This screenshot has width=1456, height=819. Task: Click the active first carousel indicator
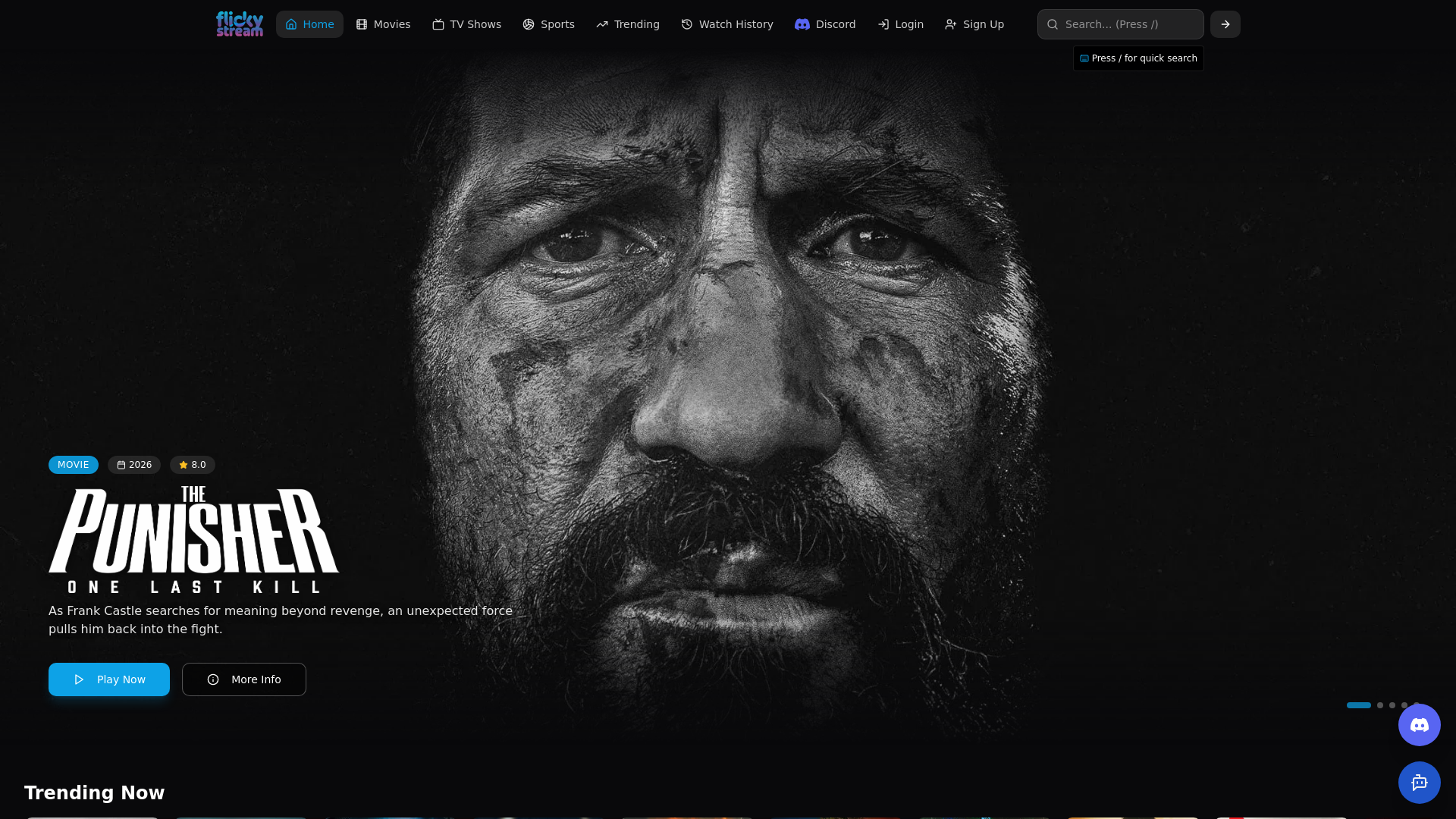[1359, 705]
